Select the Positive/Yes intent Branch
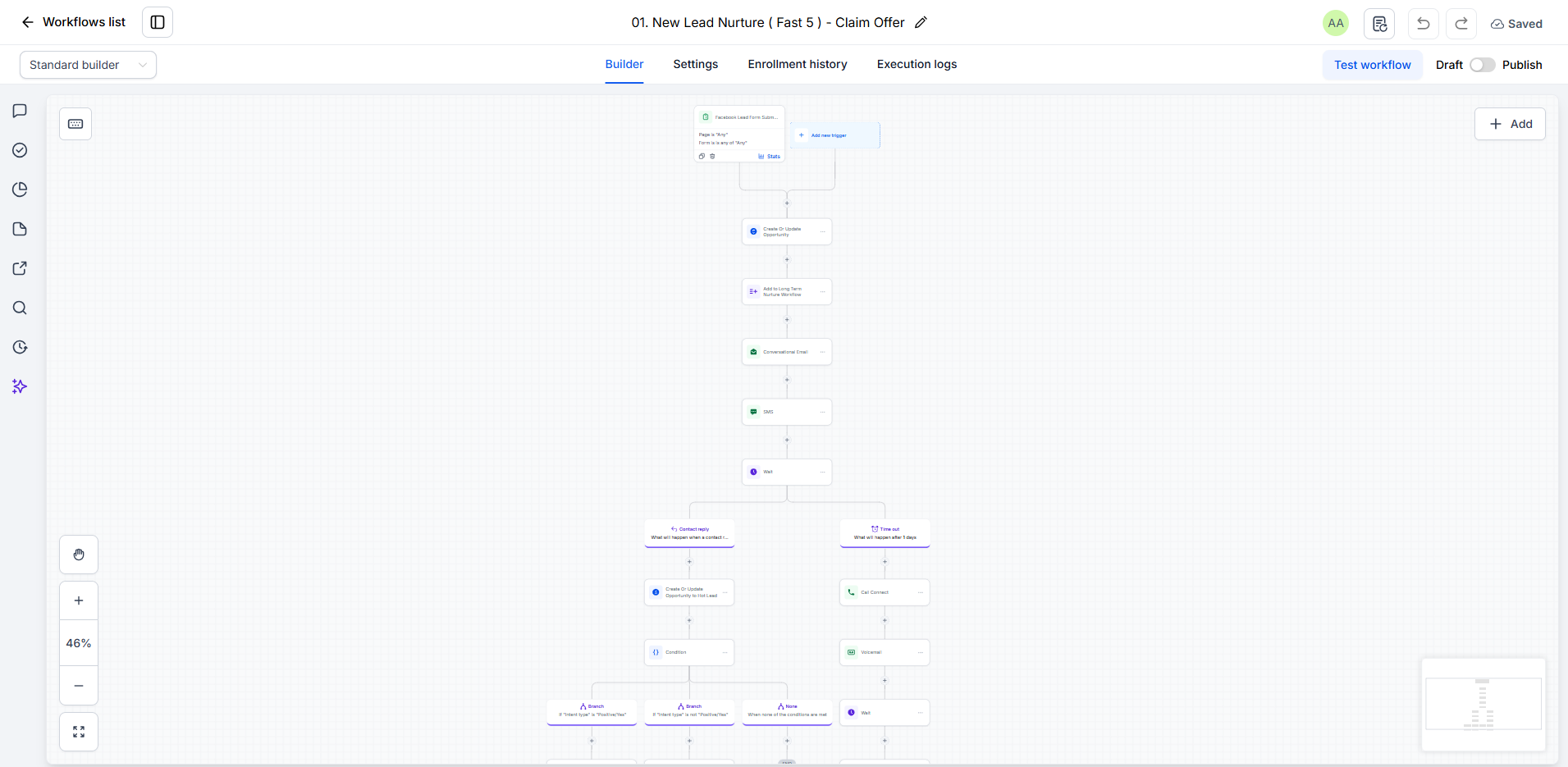 (592, 711)
